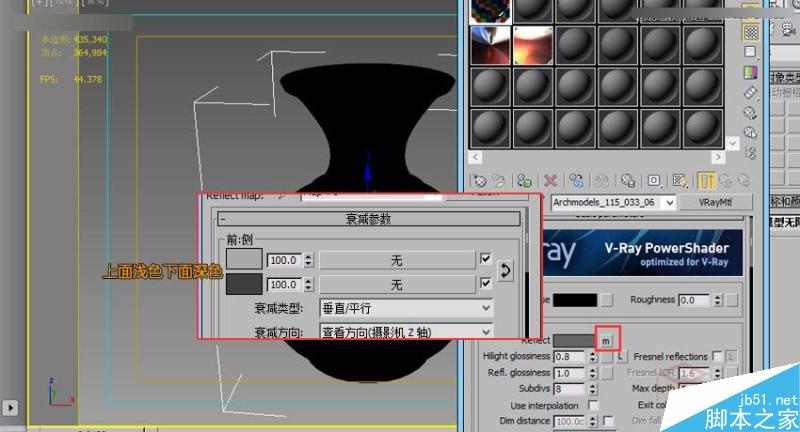
Task: Click light gray front color swatch
Action: (x=244, y=259)
